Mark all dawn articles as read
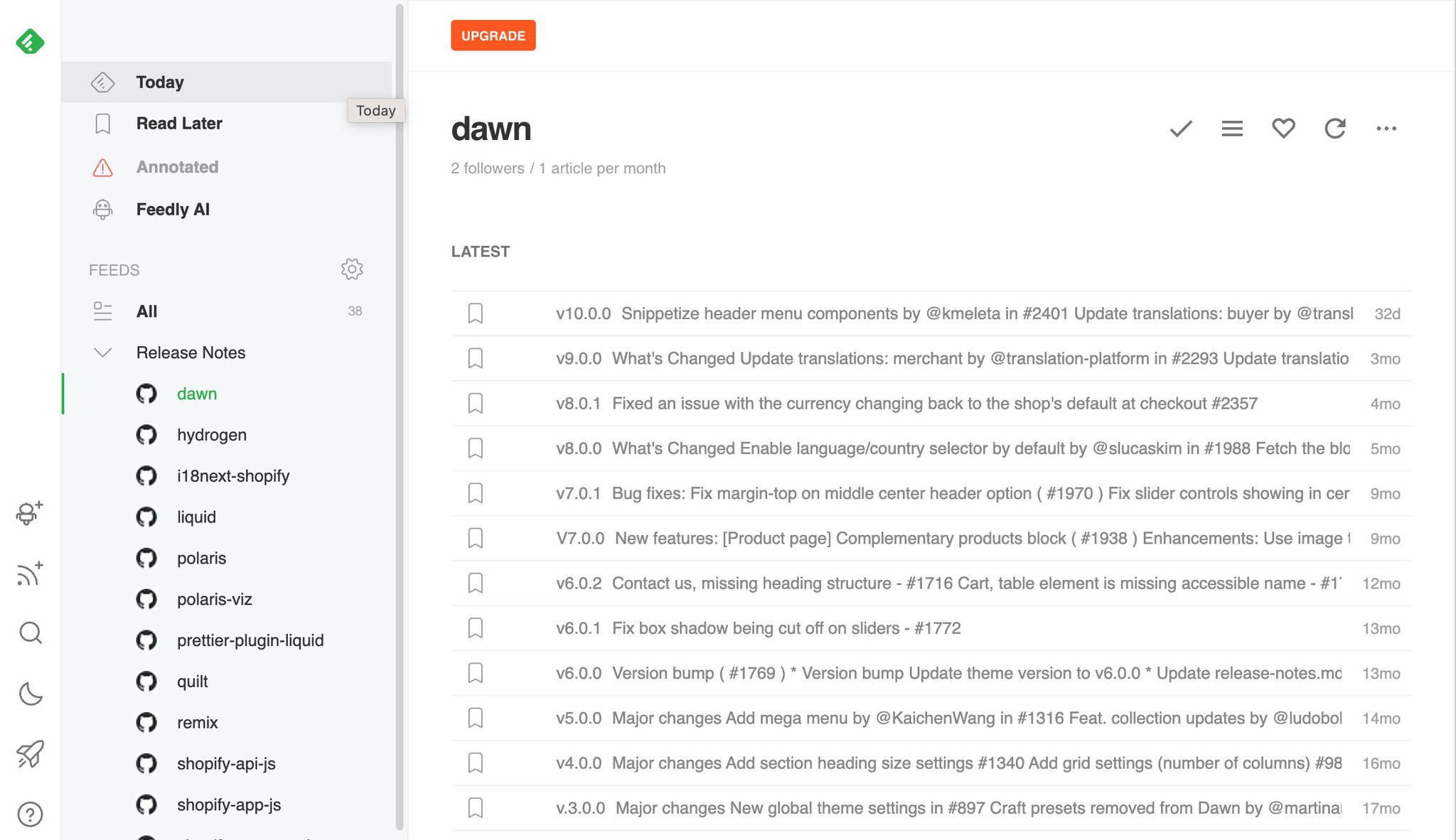The height and width of the screenshot is (840, 1456). 1180,129
